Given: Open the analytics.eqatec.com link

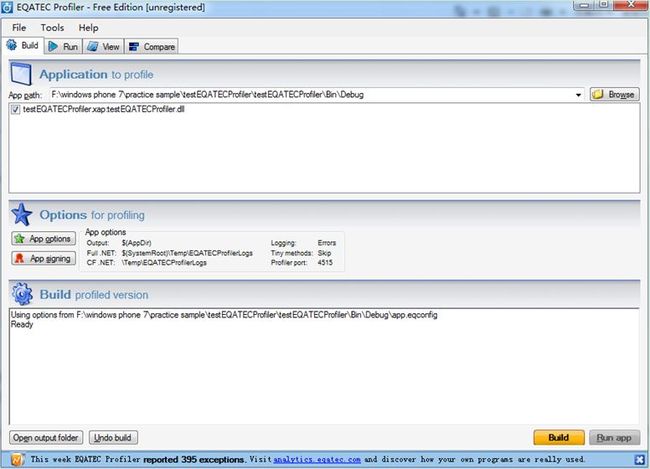Looking at the screenshot, I should point(317,459).
